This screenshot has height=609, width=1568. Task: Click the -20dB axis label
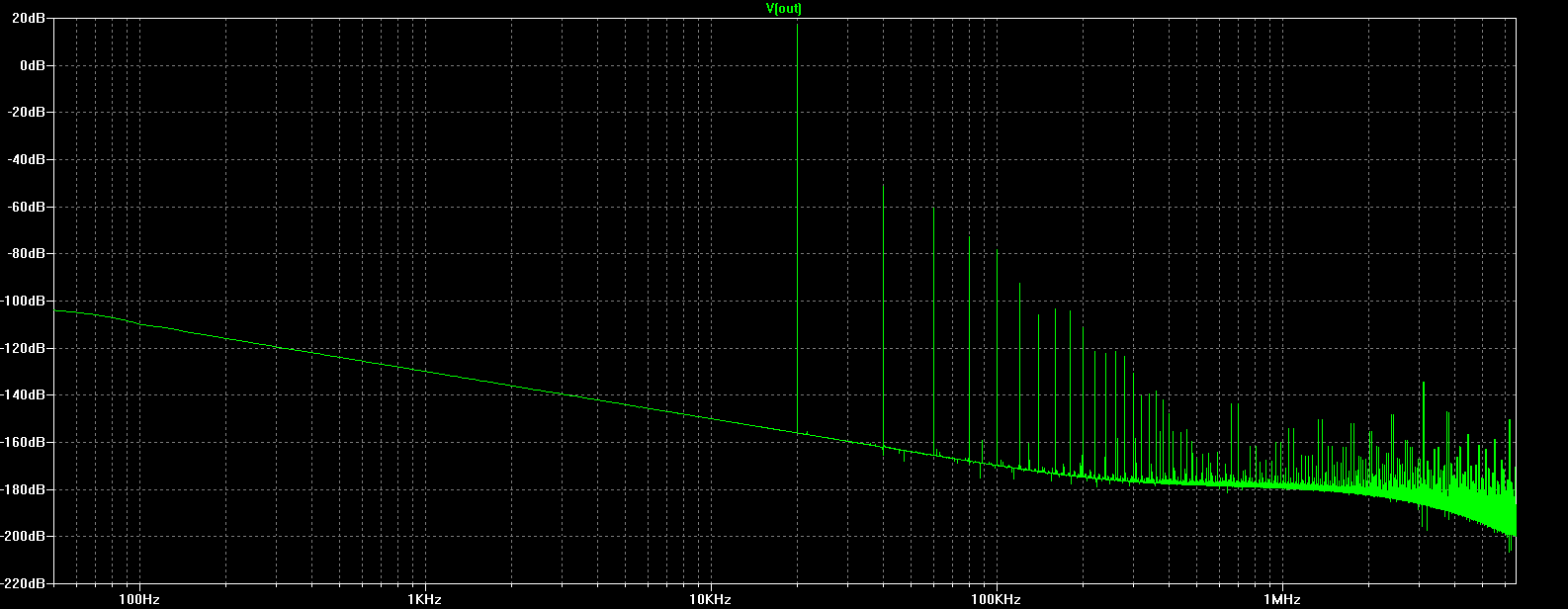29,113
